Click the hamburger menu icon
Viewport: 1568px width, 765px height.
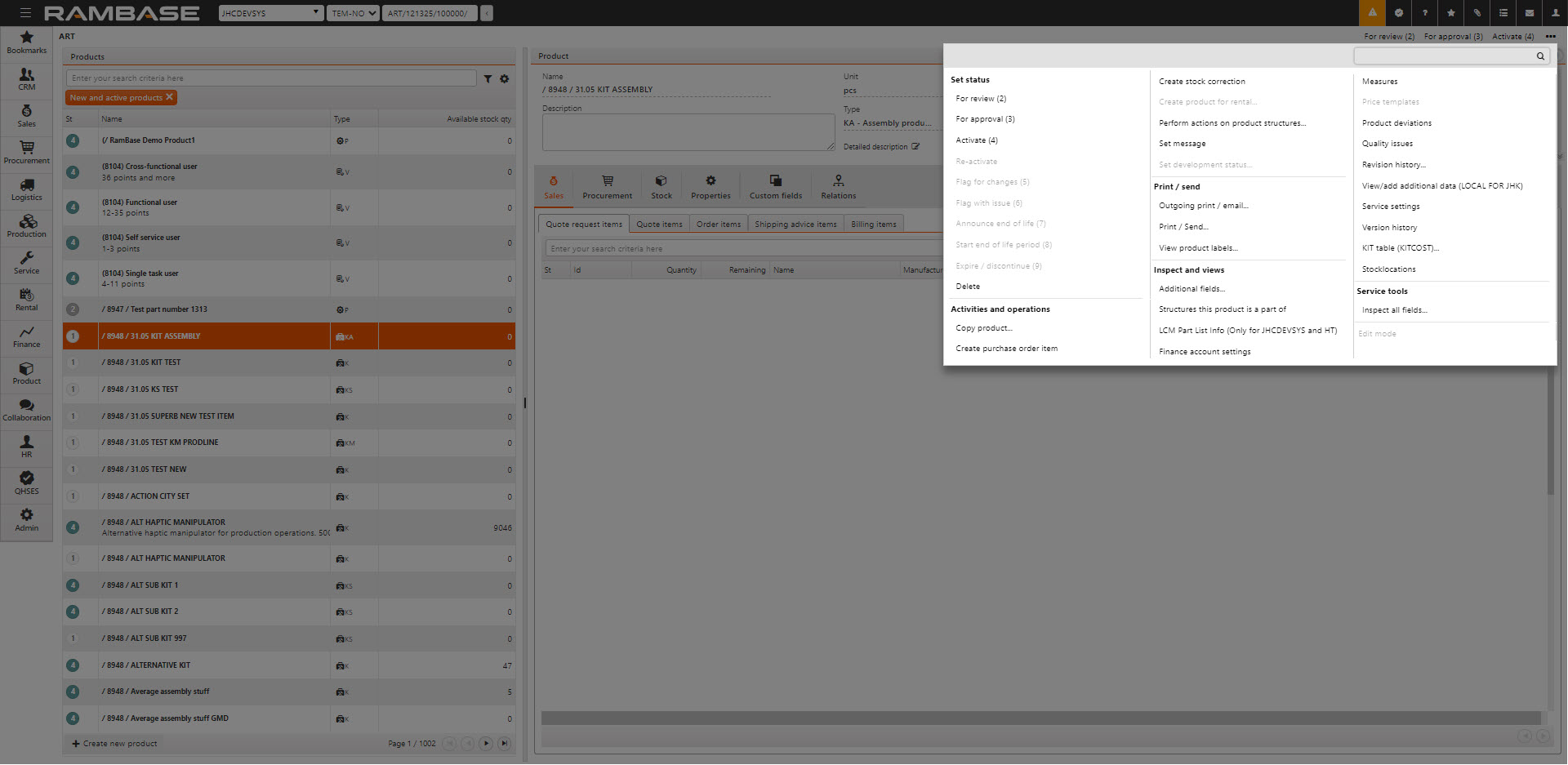(x=25, y=13)
